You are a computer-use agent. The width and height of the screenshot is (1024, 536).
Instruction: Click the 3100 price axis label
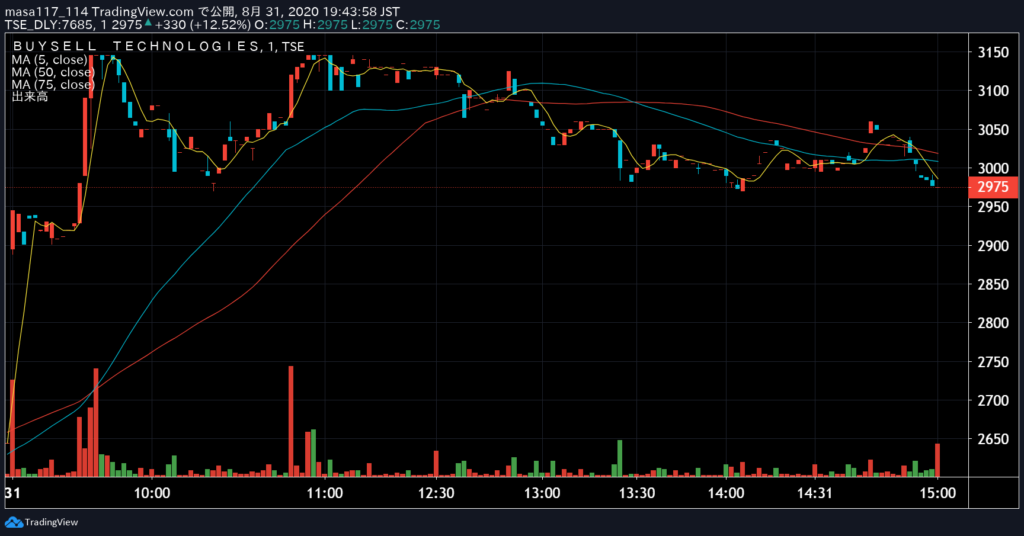(x=993, y=91)
